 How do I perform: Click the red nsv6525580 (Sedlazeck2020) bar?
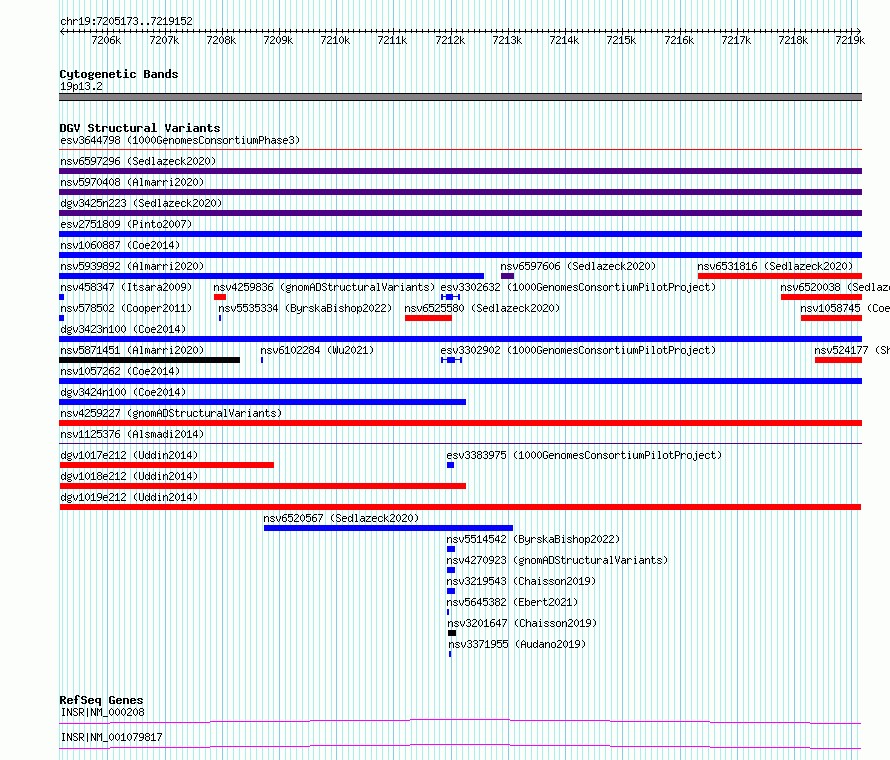click(x=429, y=318)
